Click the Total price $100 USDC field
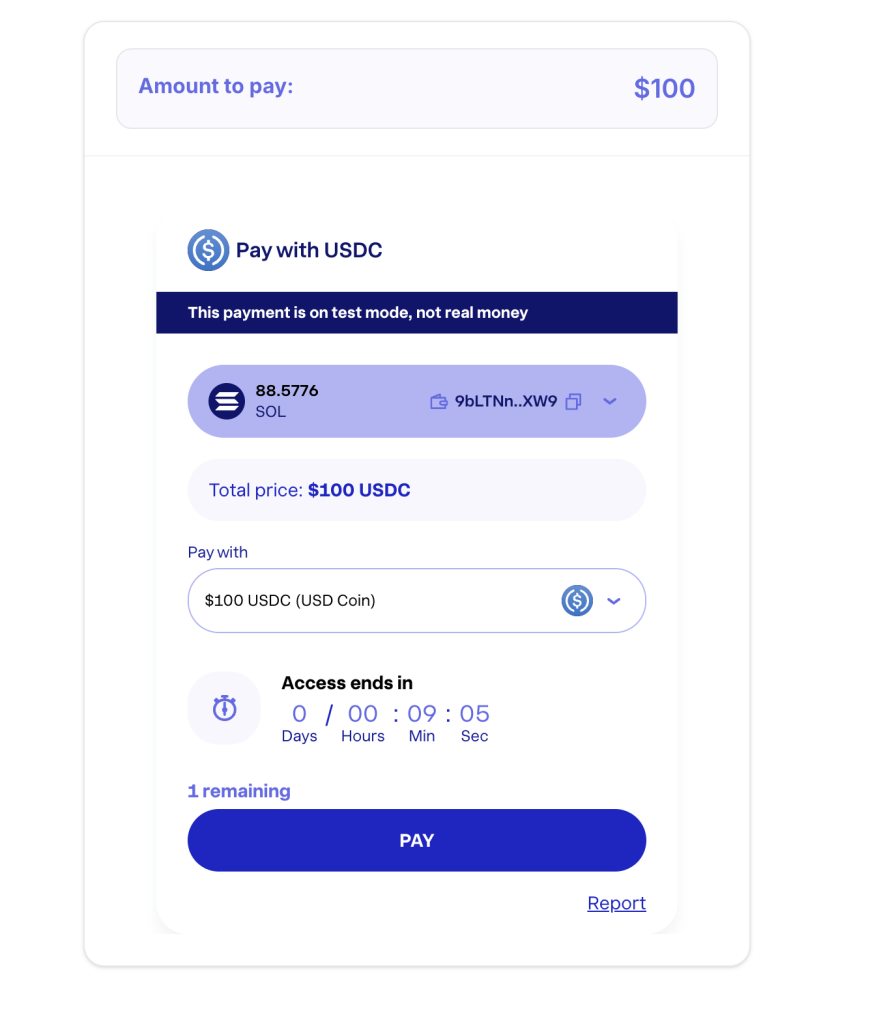The height and width of the screenshot is (1024, 877). point(416,490)
